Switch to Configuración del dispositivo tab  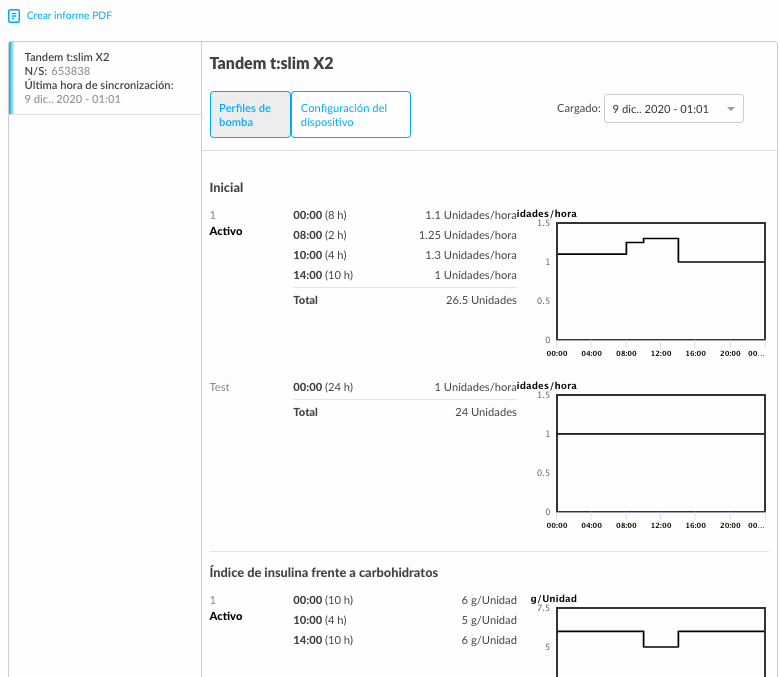coord(351,115)
